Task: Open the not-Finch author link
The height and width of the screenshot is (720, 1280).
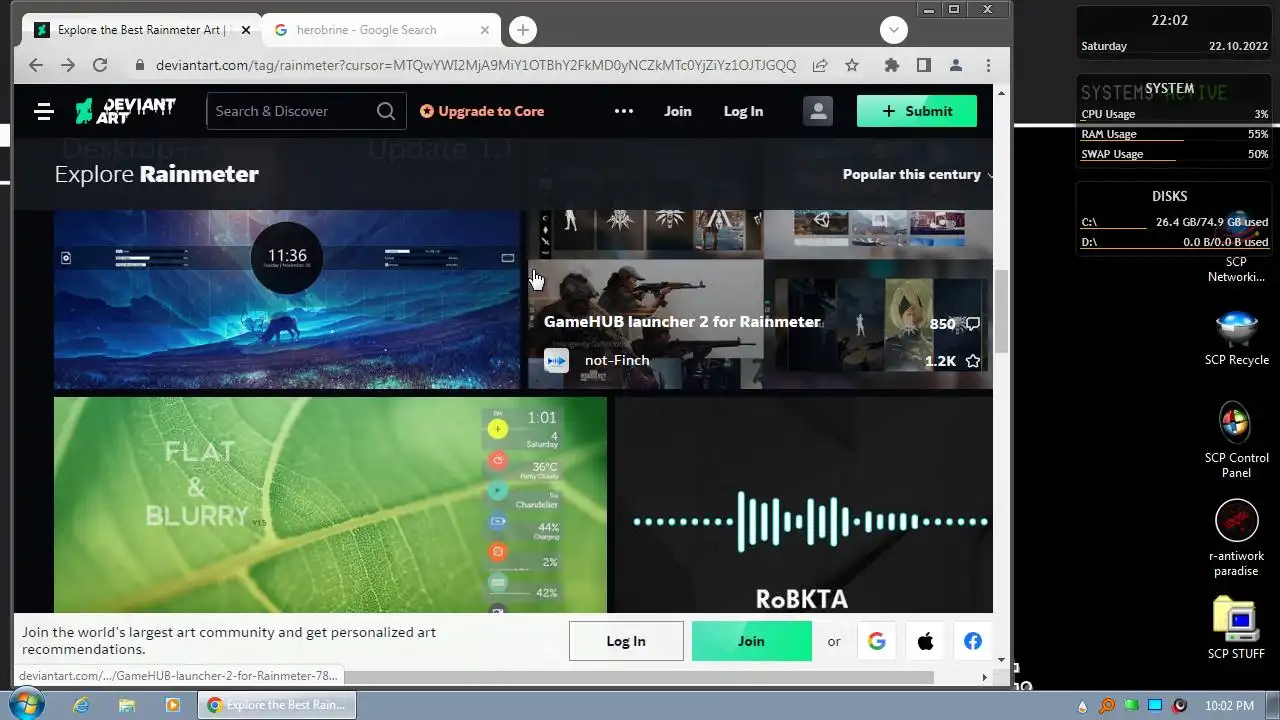Action: 617,360
